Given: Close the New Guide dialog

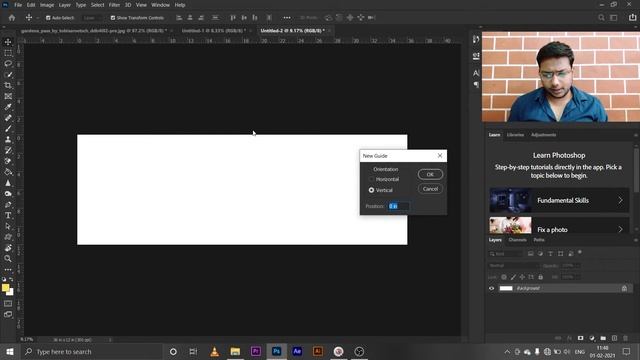Looking at the screenshot, I should click(440, 156).
